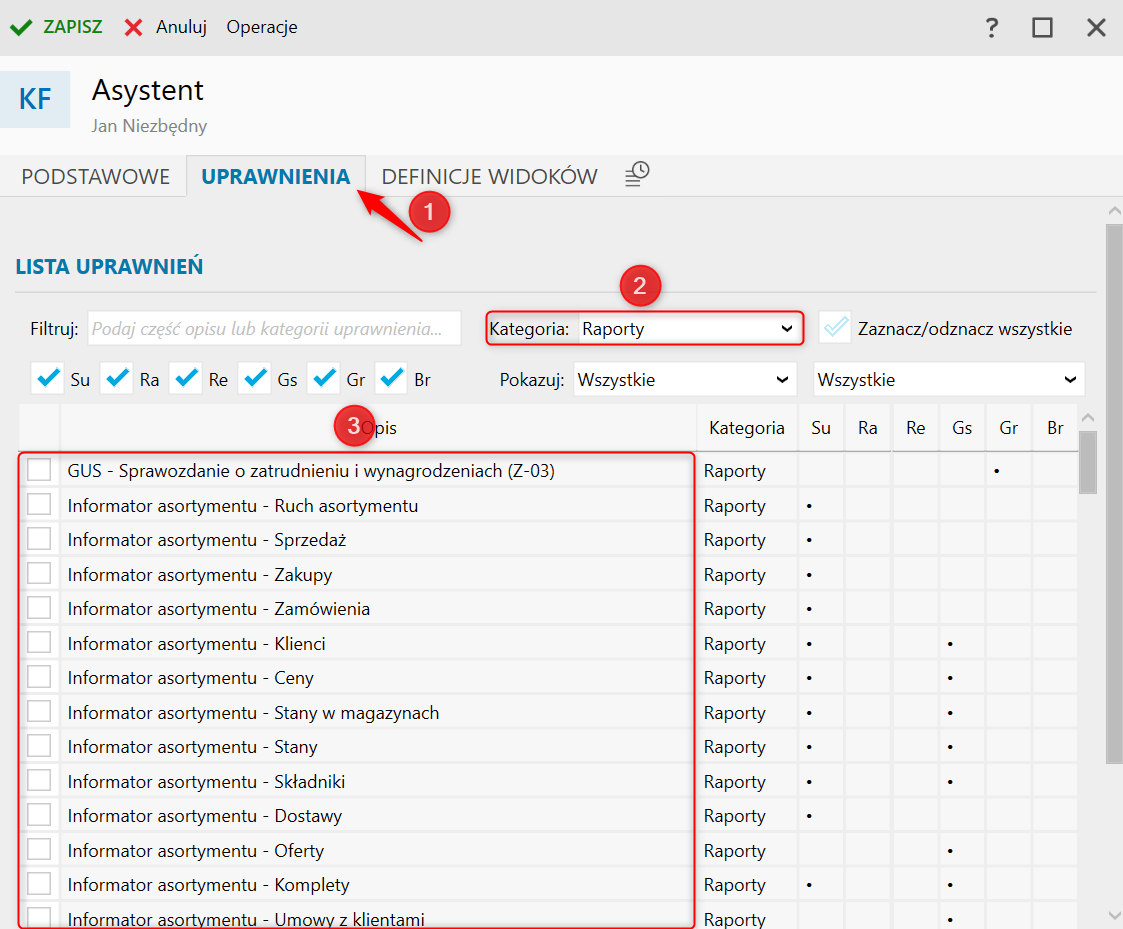Open the Operacje menu
Viewport: 1123px width, 929px height.
[x=262, y=27]
